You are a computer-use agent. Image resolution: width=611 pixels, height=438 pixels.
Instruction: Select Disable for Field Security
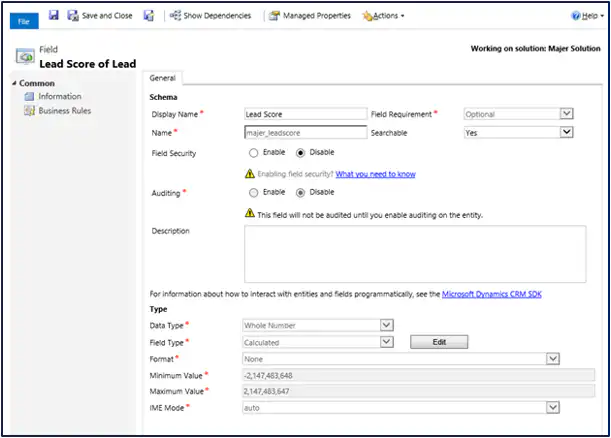pyautogui.click(x=302, y=153)
